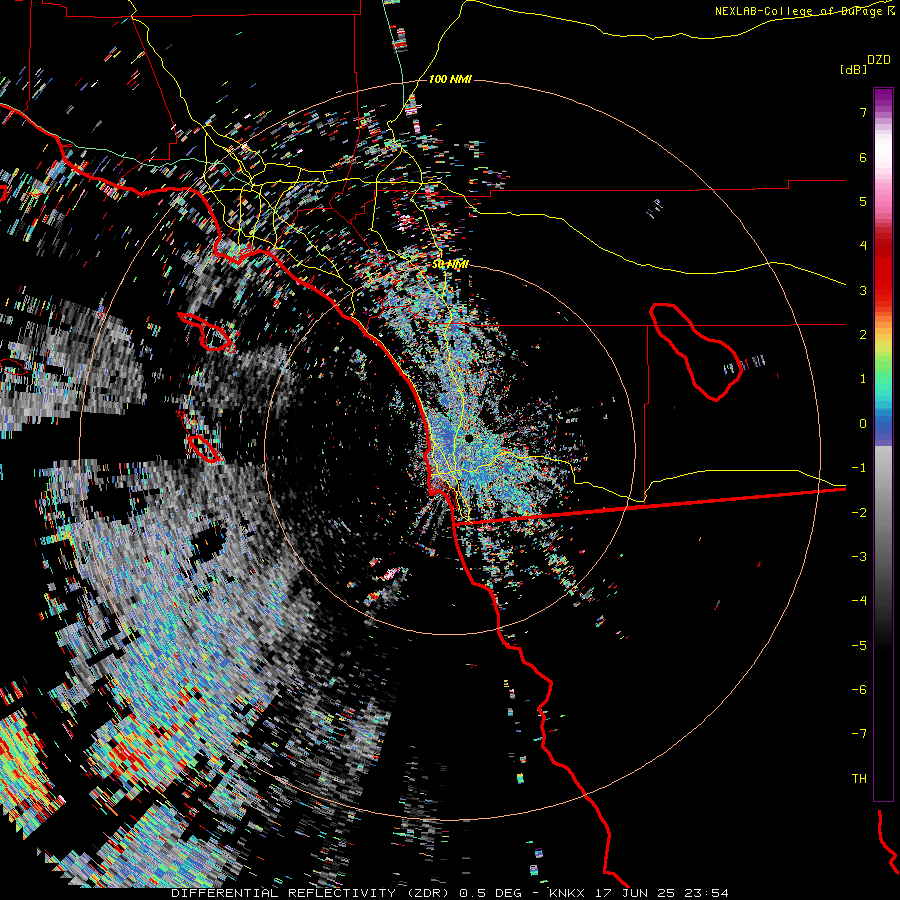Click the "0.5 DEG" elevation text
Screen dimensions: 900x900
tap(490, 893)
